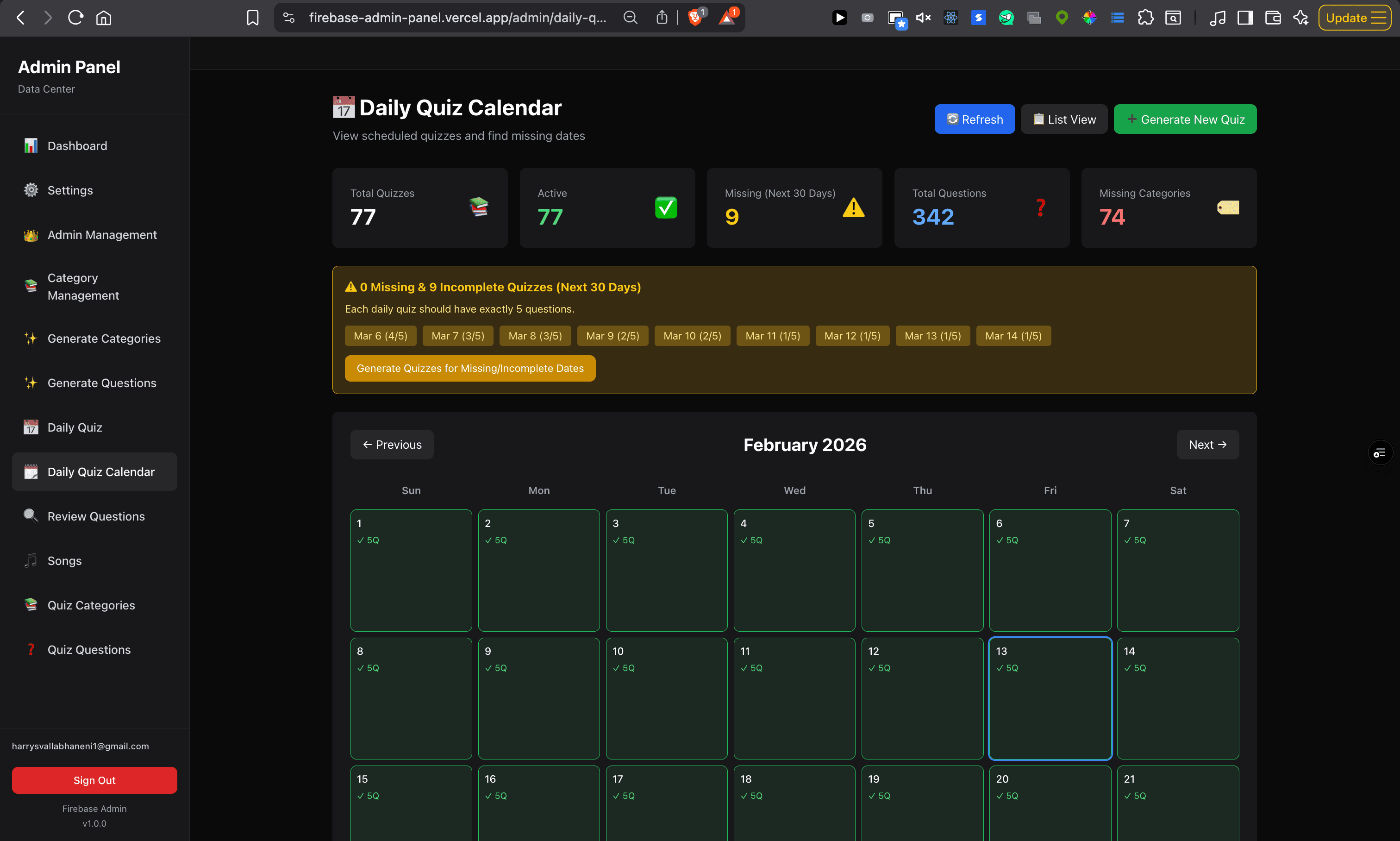Click the green Generate New Quiz button
This screenshot has height=841, width=1400.
point(1185,119)
